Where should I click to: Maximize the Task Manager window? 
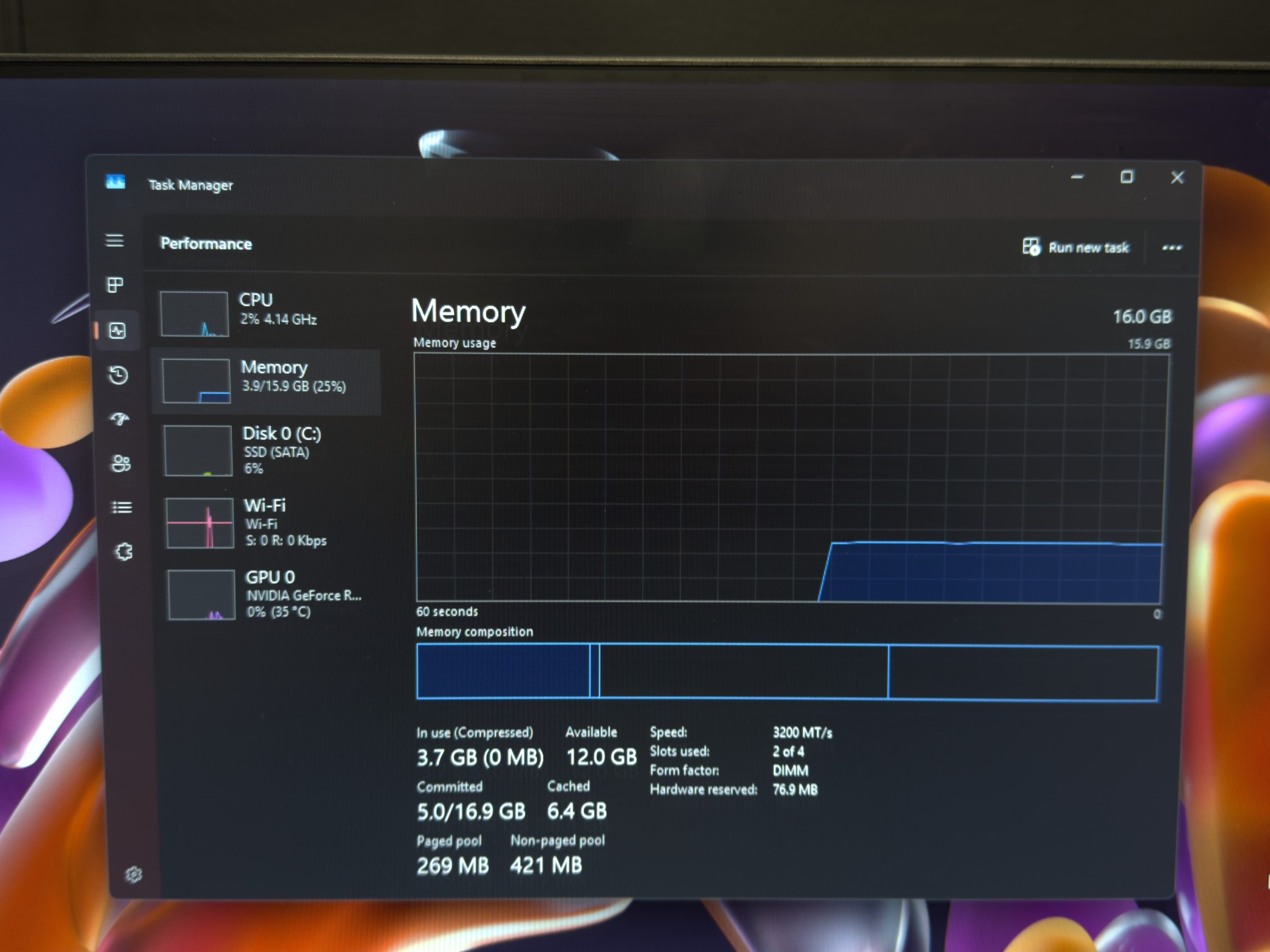(1127, 177)
